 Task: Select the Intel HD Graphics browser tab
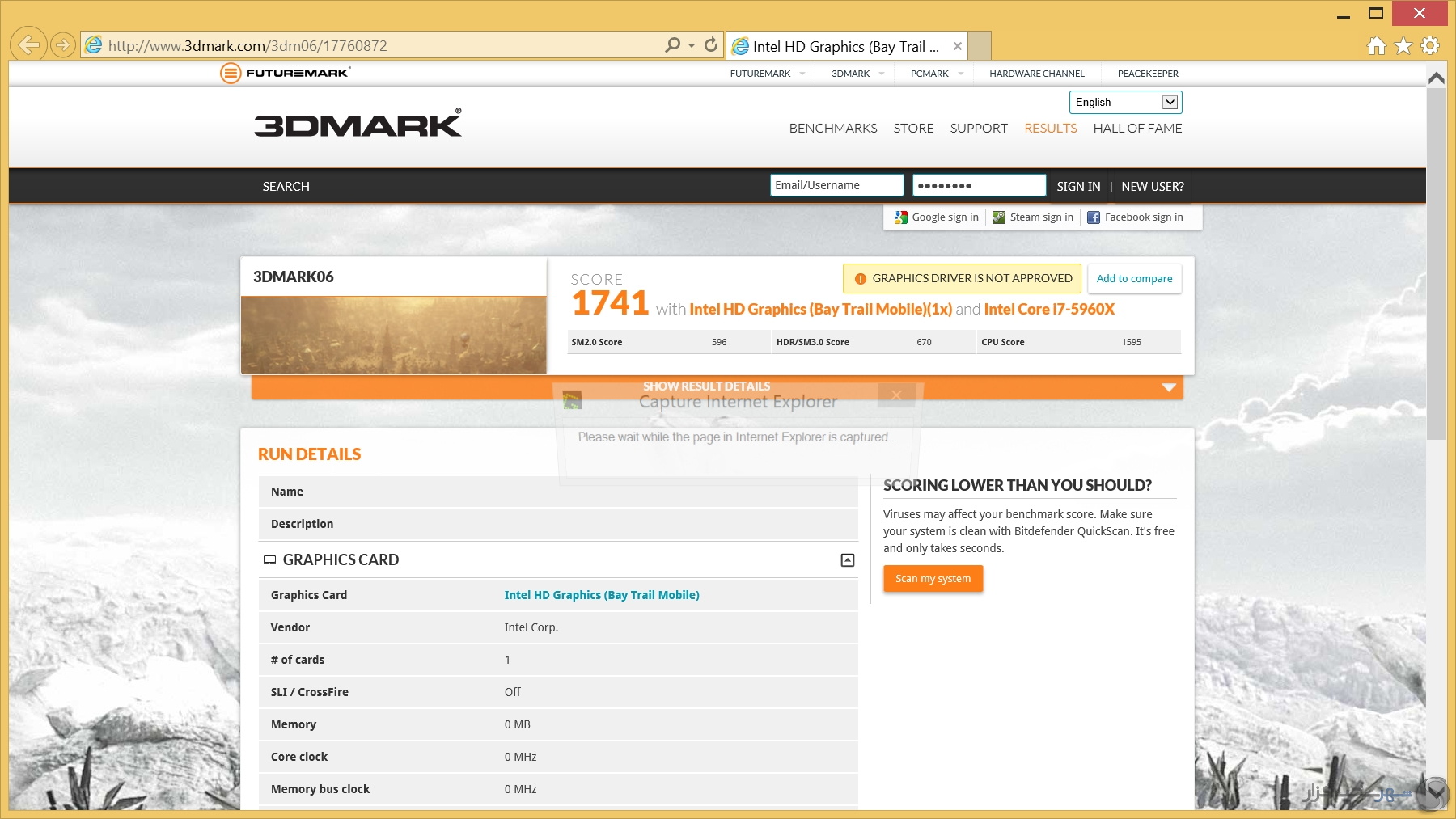(x=846, y=46)
